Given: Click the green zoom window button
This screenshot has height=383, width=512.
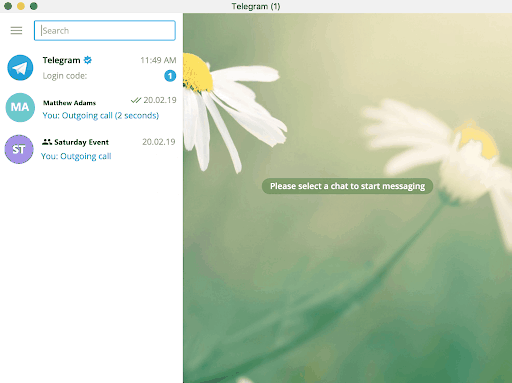Looking at the screenshot, I should (34, 6).
